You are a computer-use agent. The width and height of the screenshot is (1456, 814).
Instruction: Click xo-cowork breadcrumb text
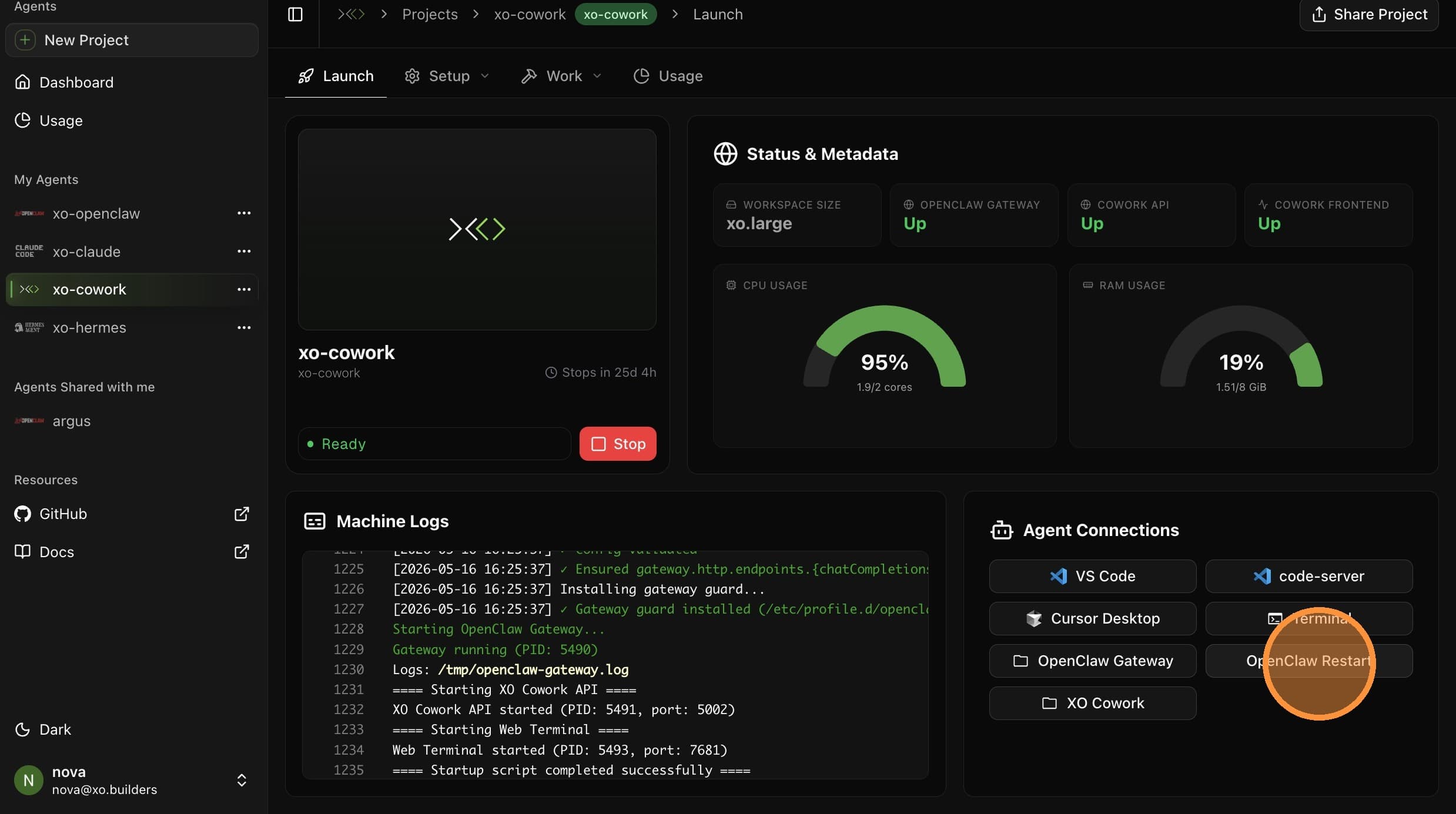pos(530,14)
